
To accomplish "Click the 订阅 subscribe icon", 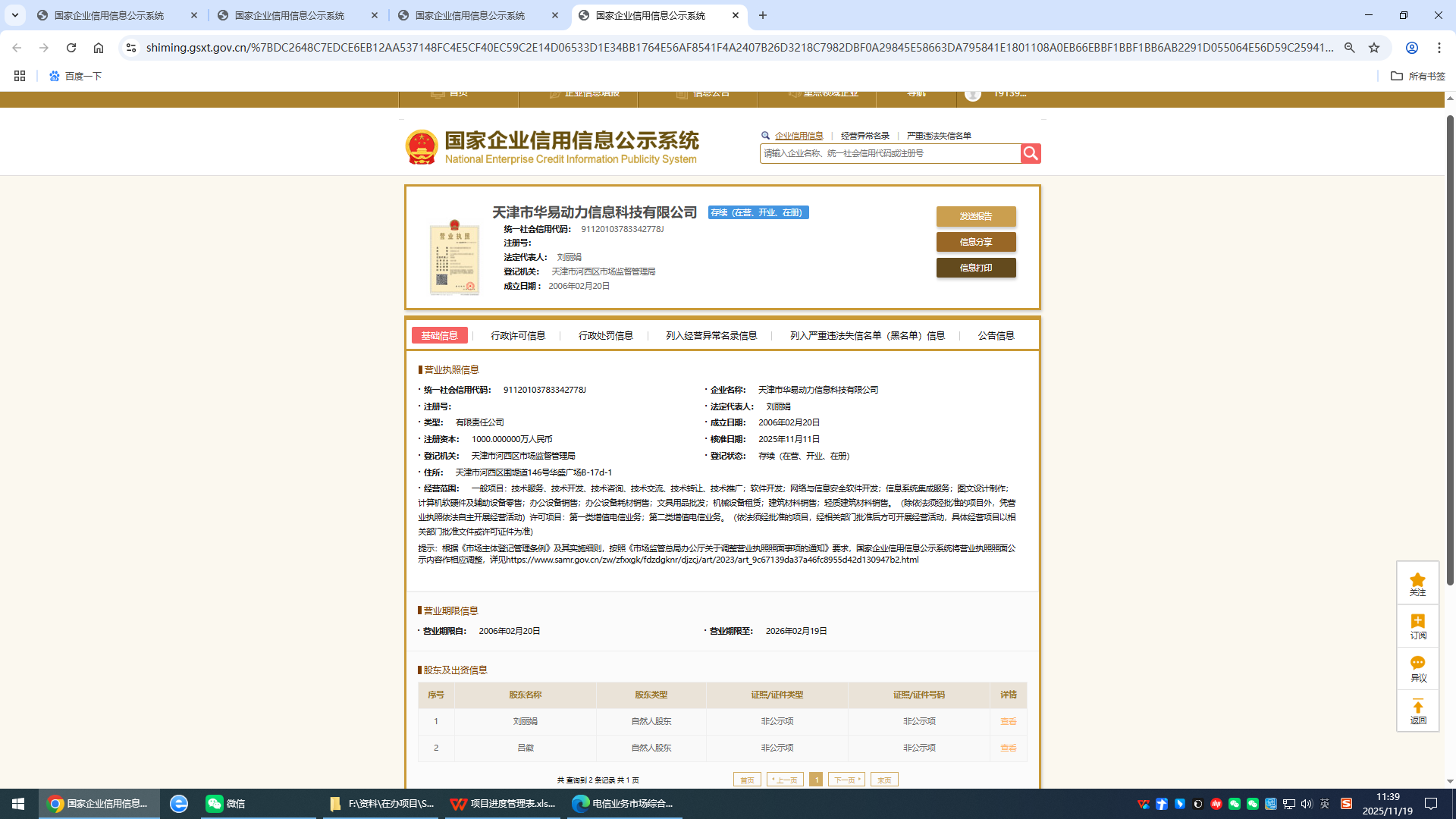I will pos(1417,626).
